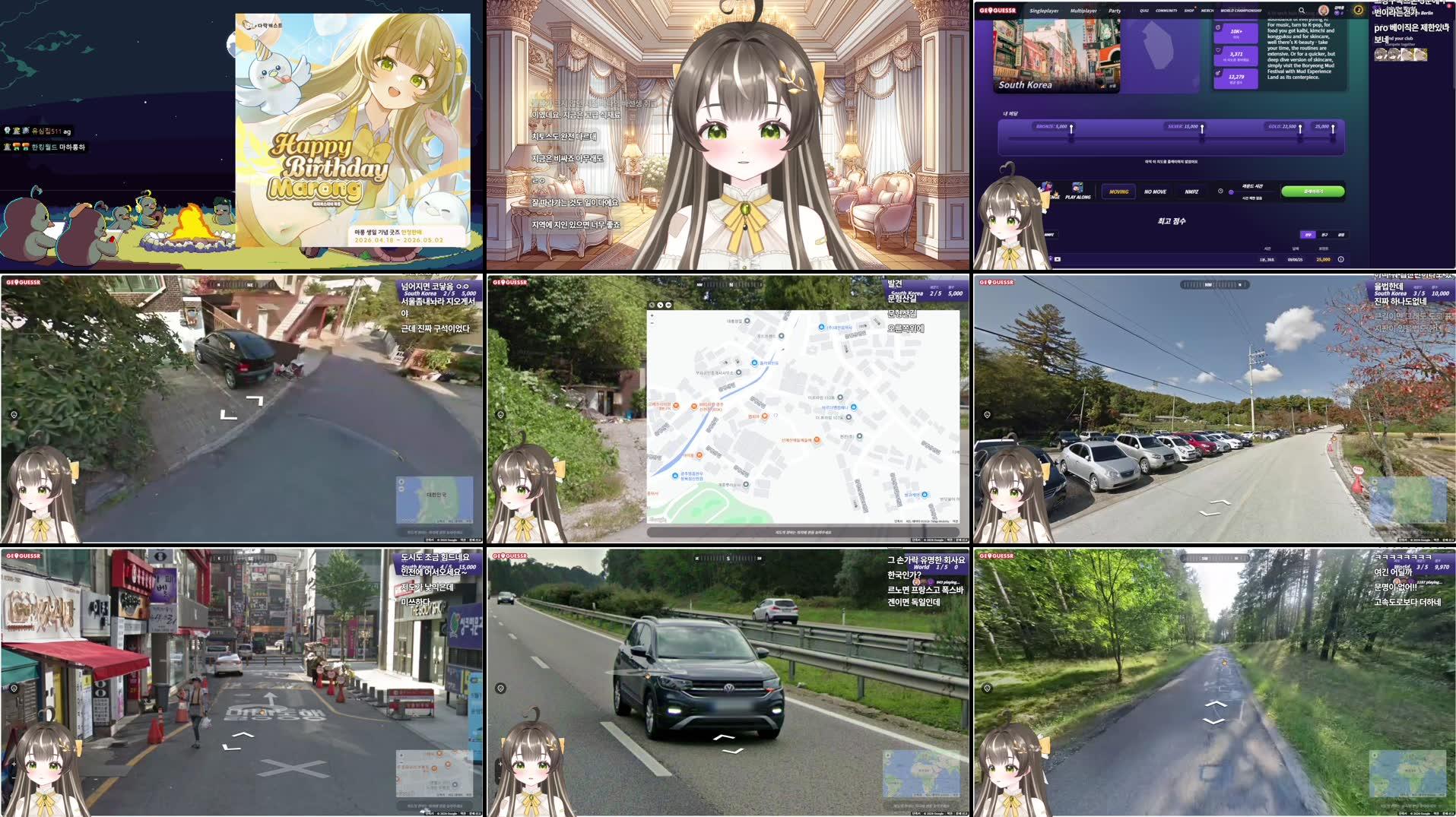Click the profile avatar in GeoGuessr header
Viewport: 1456px width, 817px height.
(x=1324, y=11)
